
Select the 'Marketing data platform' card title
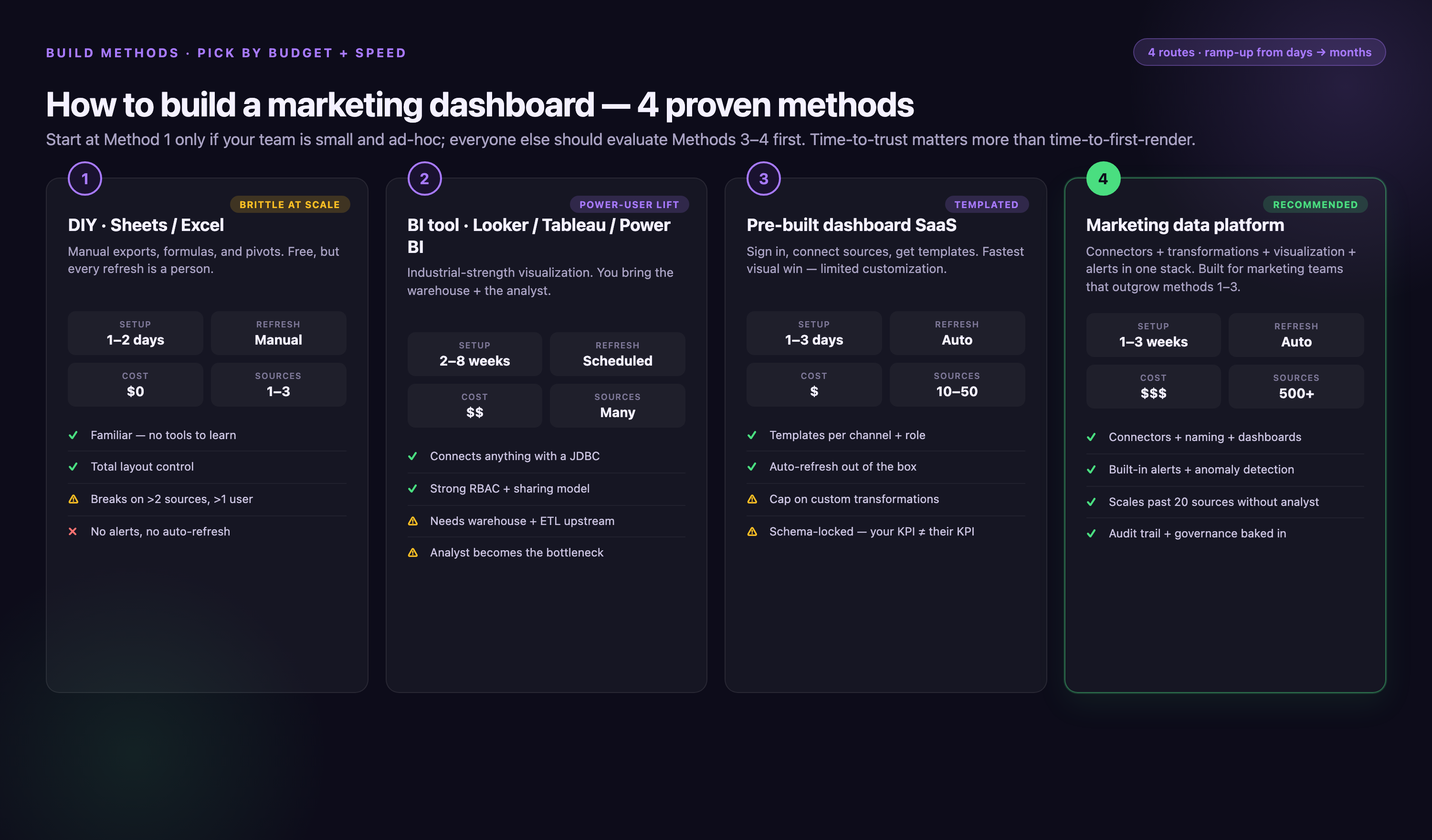[1185, 225]
